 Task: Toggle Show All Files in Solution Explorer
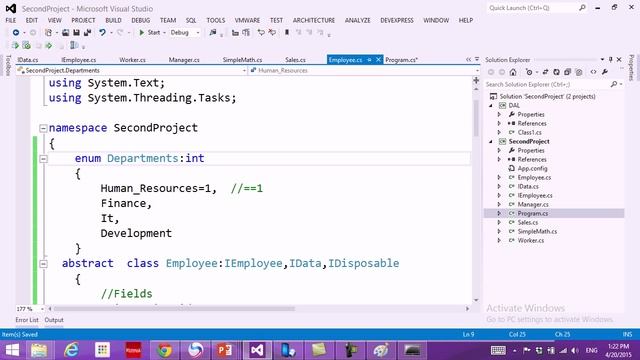tap(579, 72)
